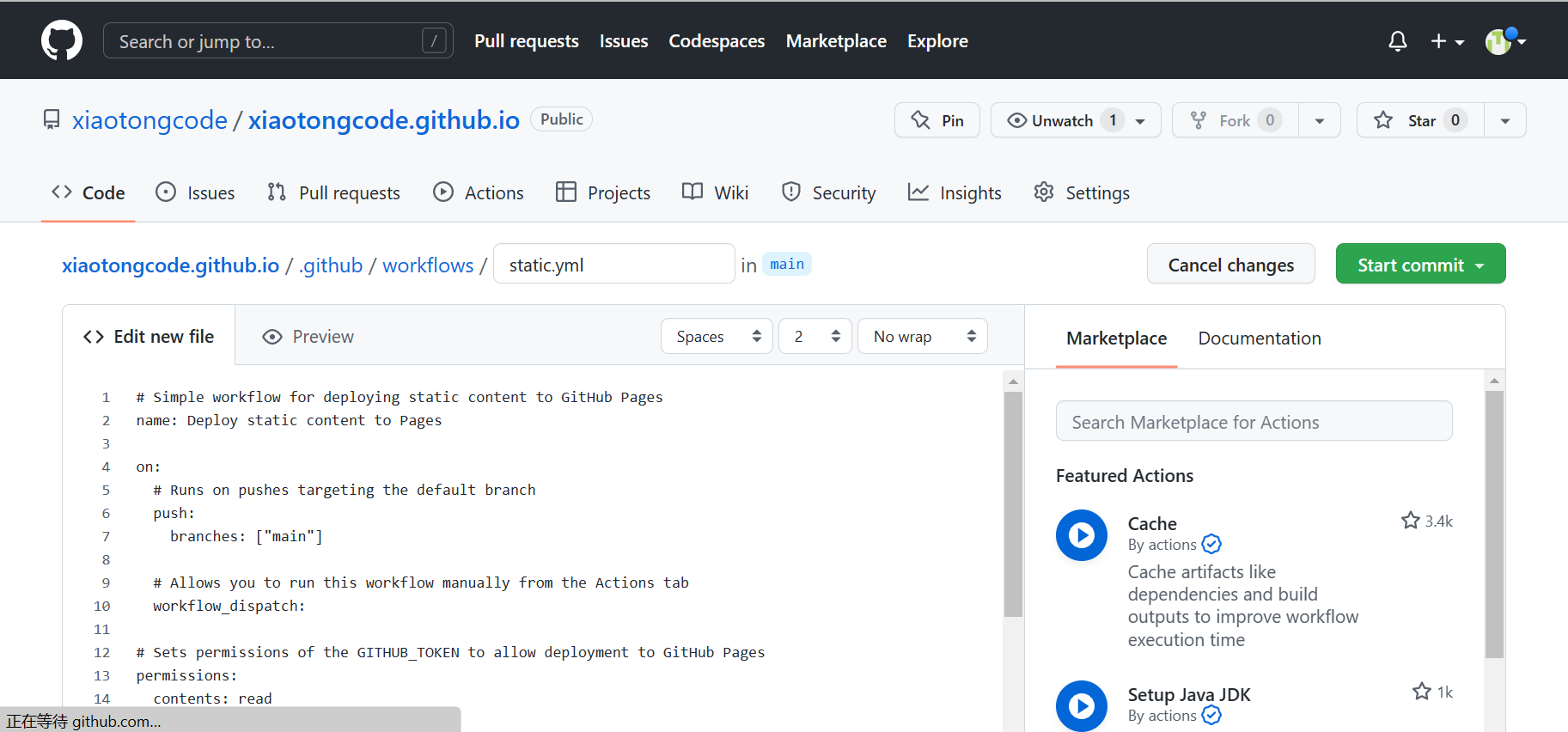
Task: Click the Insights graph icon
Action: coord(918,192)
